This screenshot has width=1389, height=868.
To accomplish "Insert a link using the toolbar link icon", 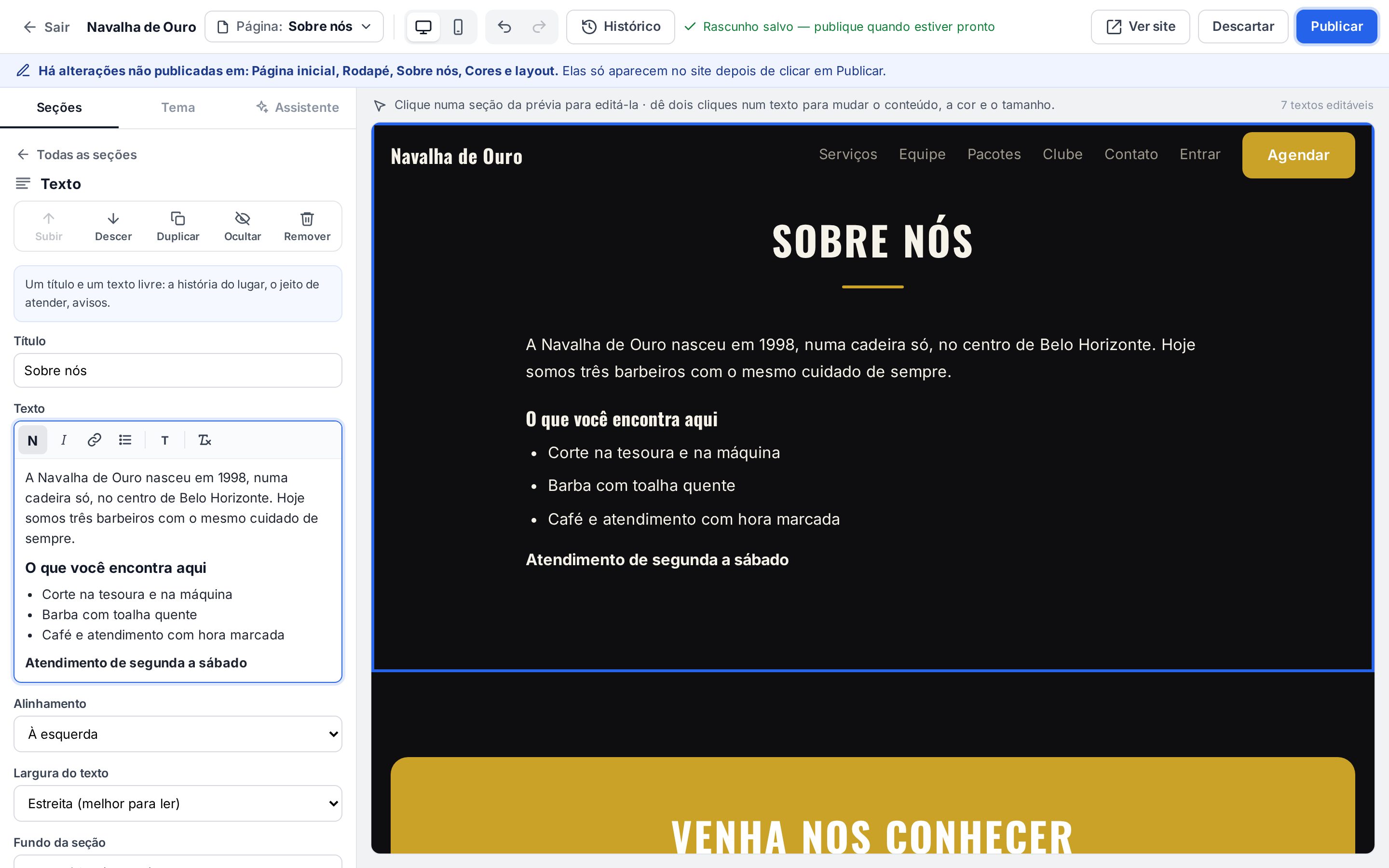I will coord(94,440).
